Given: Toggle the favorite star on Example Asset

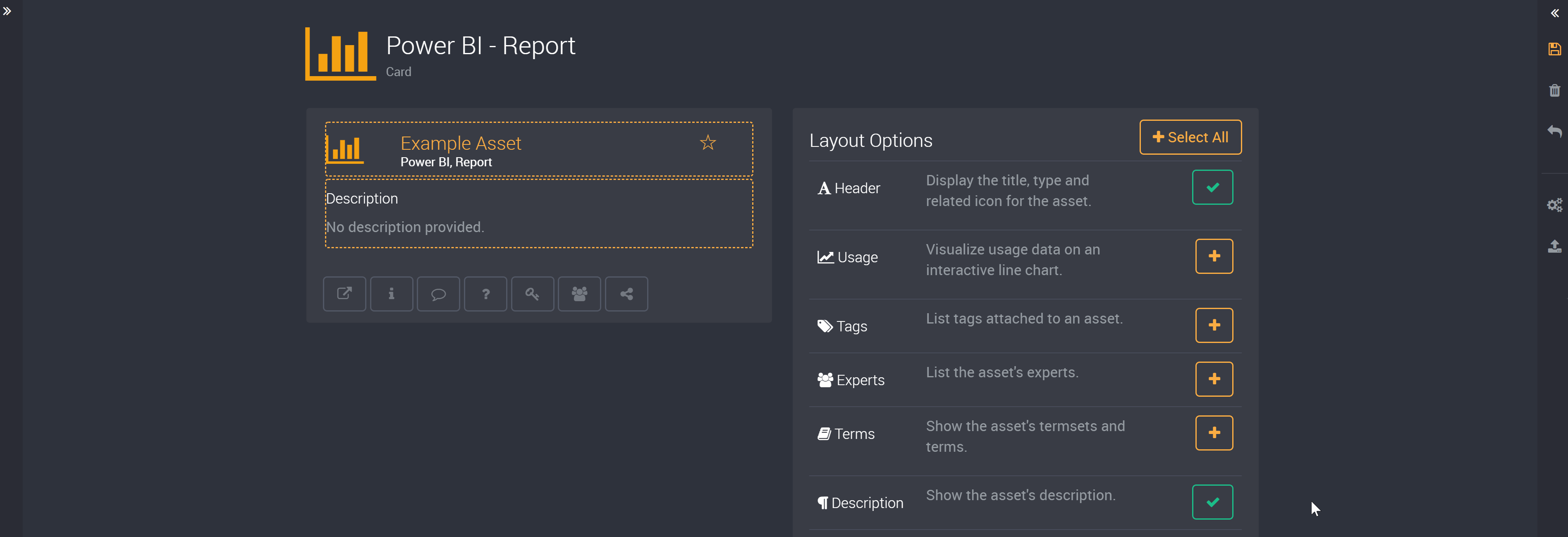Looking at the screenshot, I should click(707, 143).
